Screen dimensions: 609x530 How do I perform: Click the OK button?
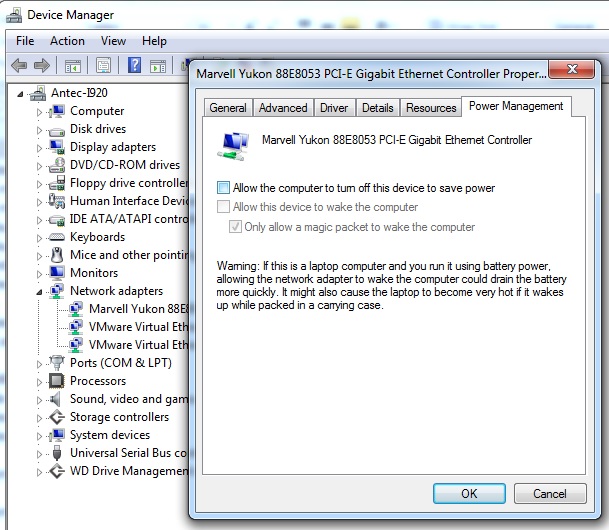(x=469, y=493)
